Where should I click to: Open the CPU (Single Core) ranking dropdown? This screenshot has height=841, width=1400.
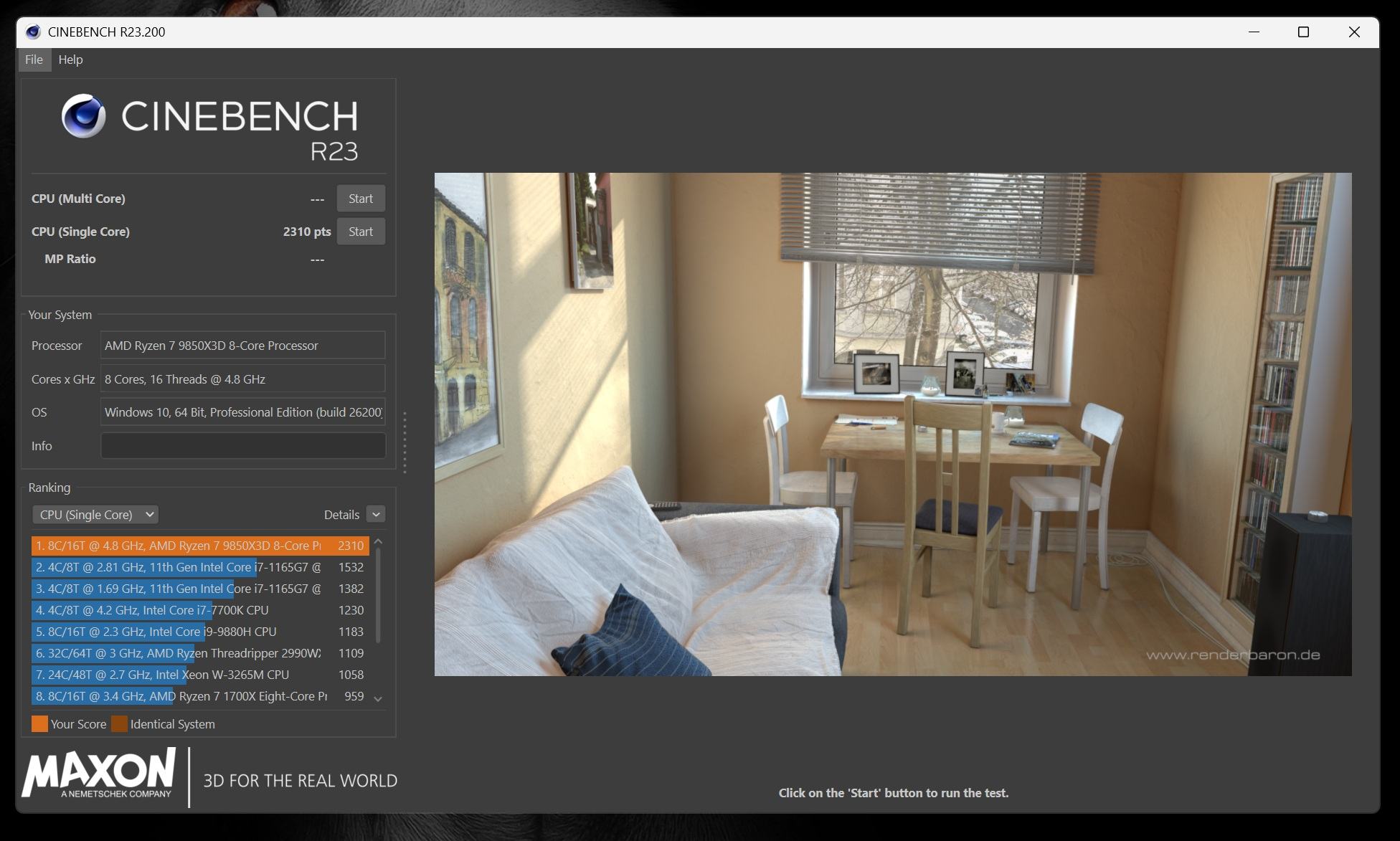pos(95,515)
